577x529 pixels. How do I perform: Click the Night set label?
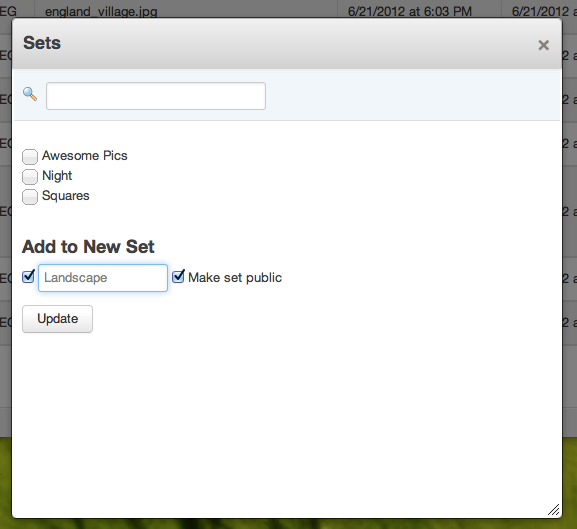57,176
